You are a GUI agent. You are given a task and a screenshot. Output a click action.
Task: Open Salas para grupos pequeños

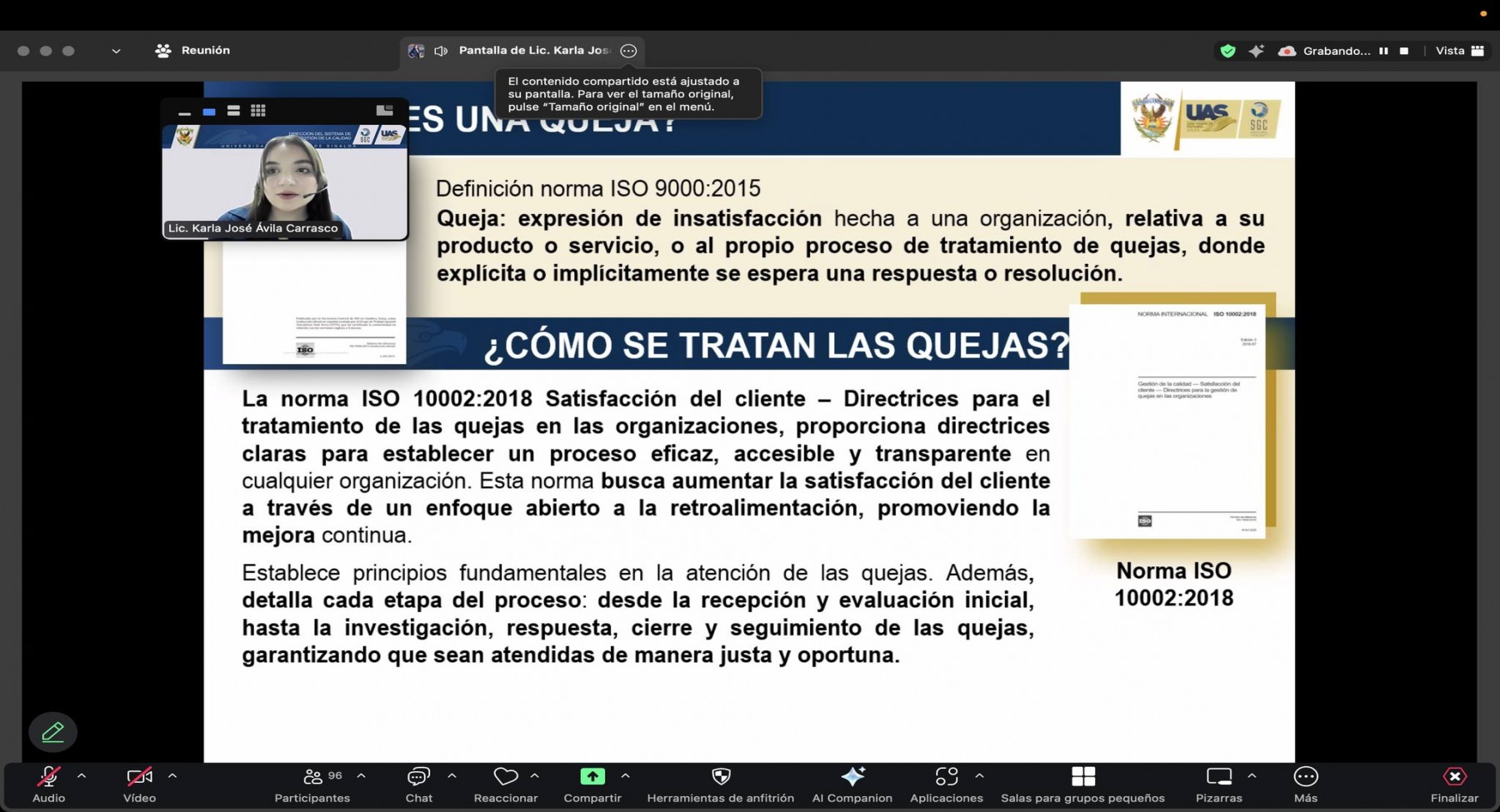(x=1082, y=784)
